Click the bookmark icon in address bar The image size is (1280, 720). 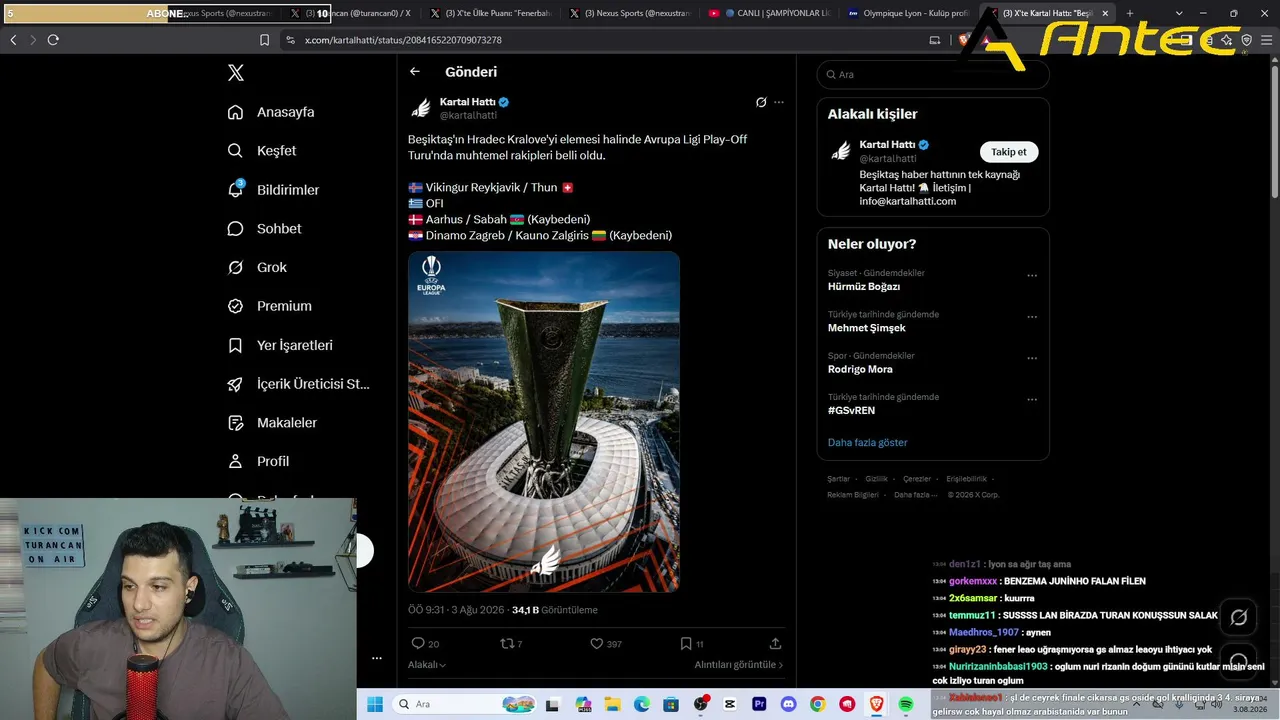coord(264,40)
